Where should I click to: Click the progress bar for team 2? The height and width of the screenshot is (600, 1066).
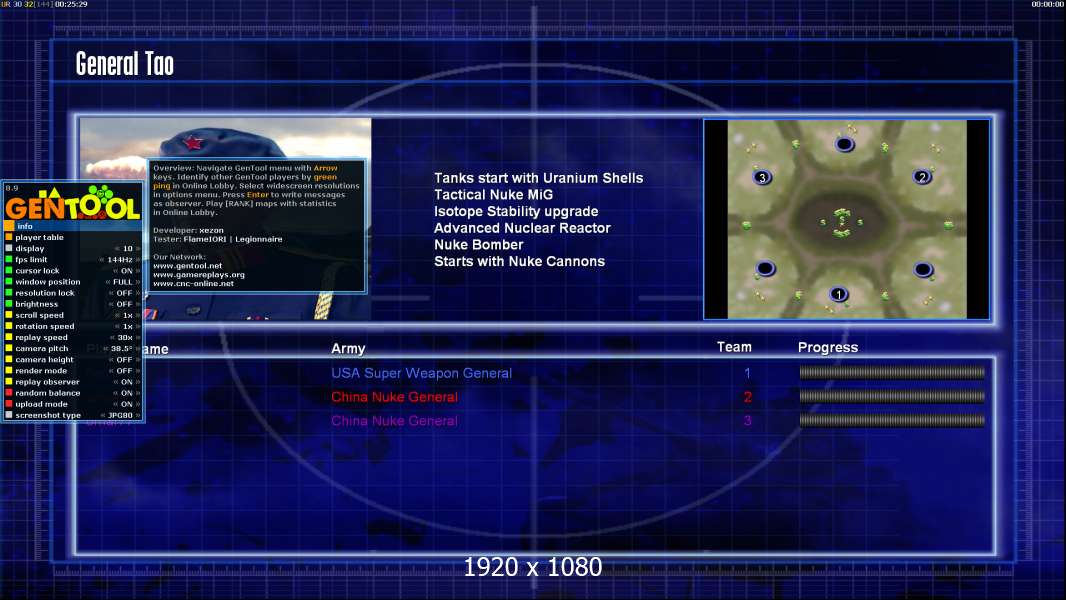pos(892,396)
